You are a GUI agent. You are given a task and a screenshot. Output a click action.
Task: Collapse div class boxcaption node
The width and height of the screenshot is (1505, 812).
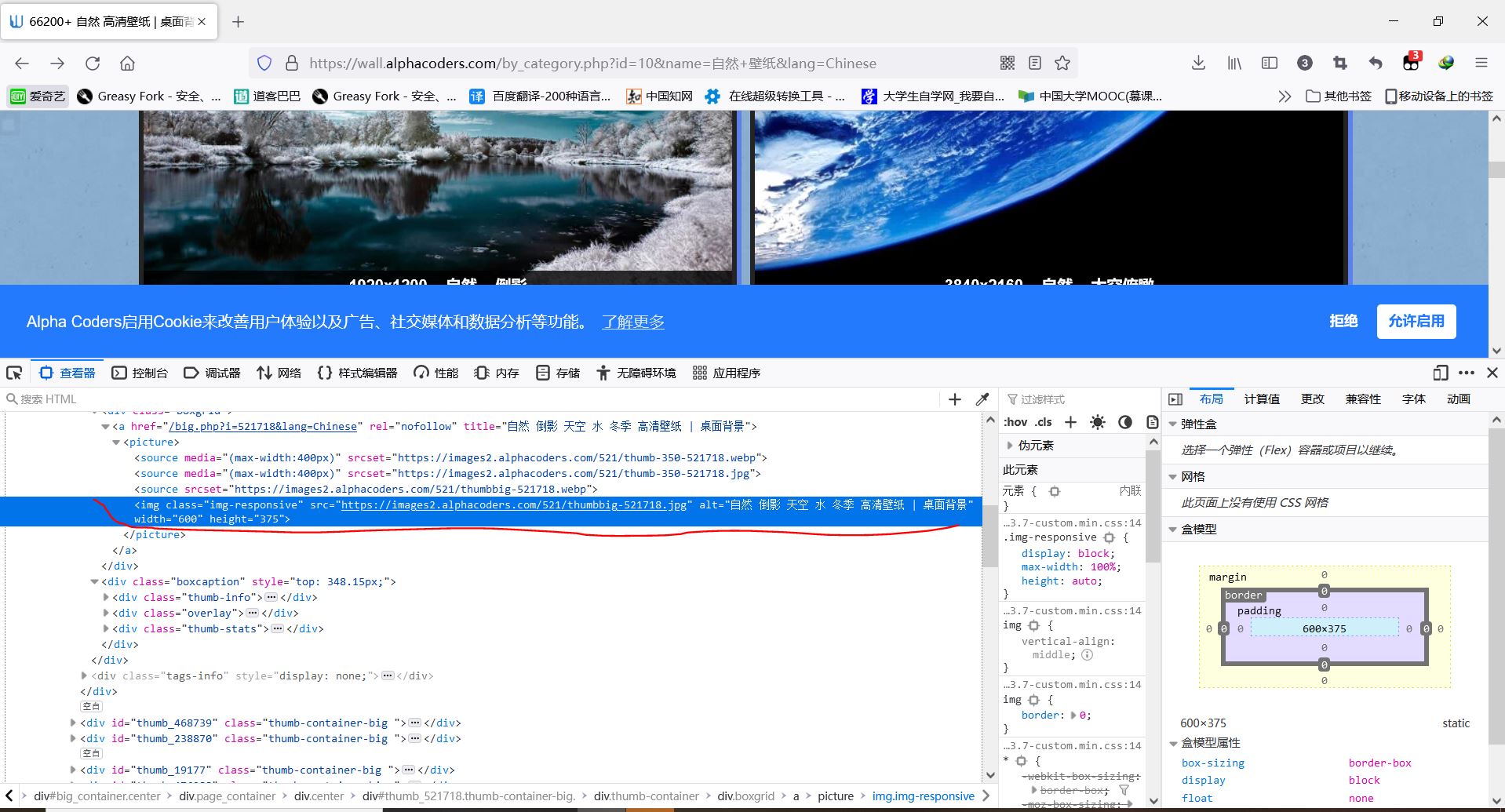[95, 582]
